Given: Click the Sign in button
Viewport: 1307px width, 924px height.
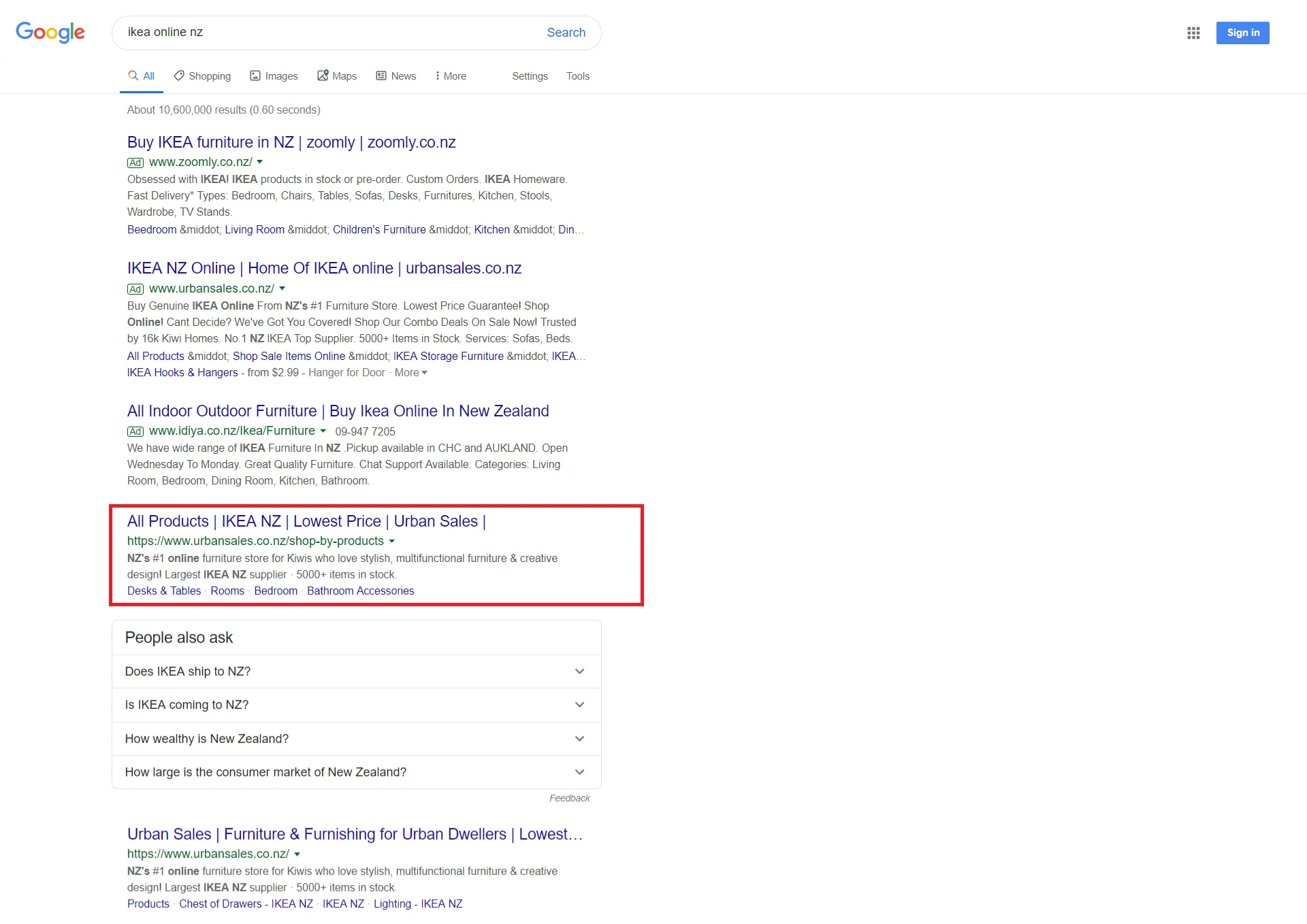Looking at the screenshot, I should pyautogui.click(x=1242, y=33).
